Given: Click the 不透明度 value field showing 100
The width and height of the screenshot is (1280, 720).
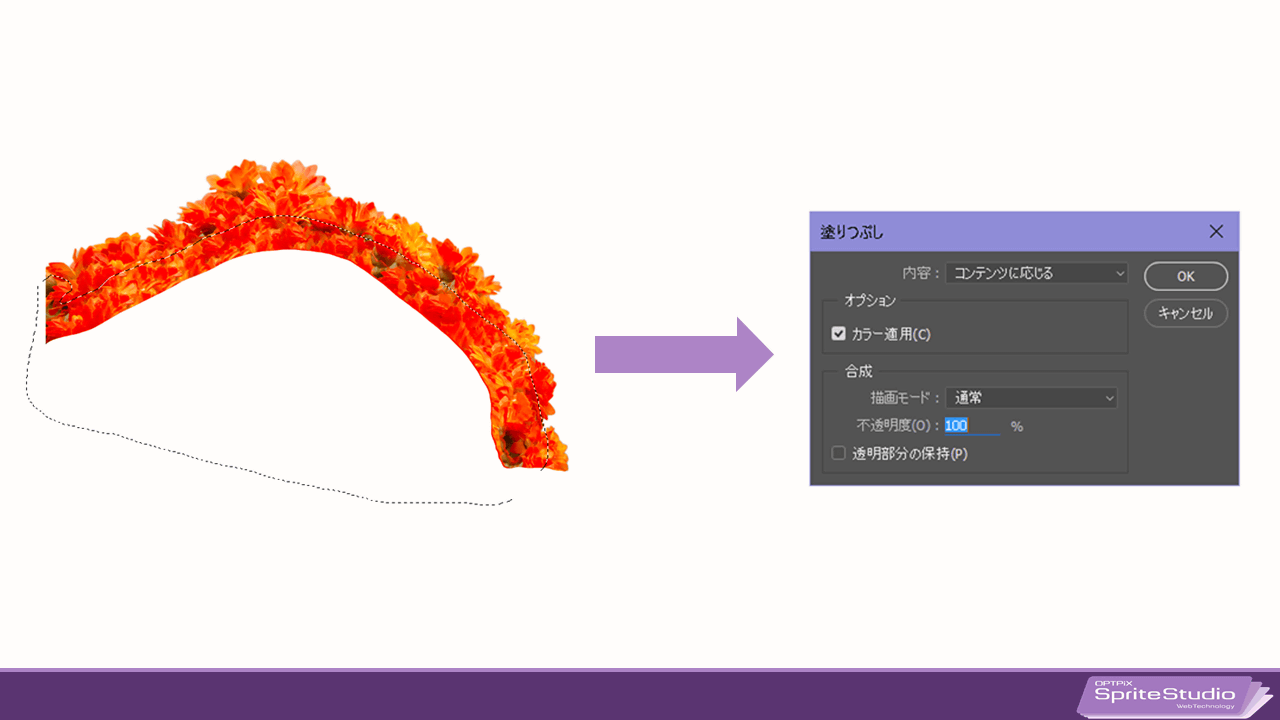Looking at the screenshot, I should [x=972, y=425].
